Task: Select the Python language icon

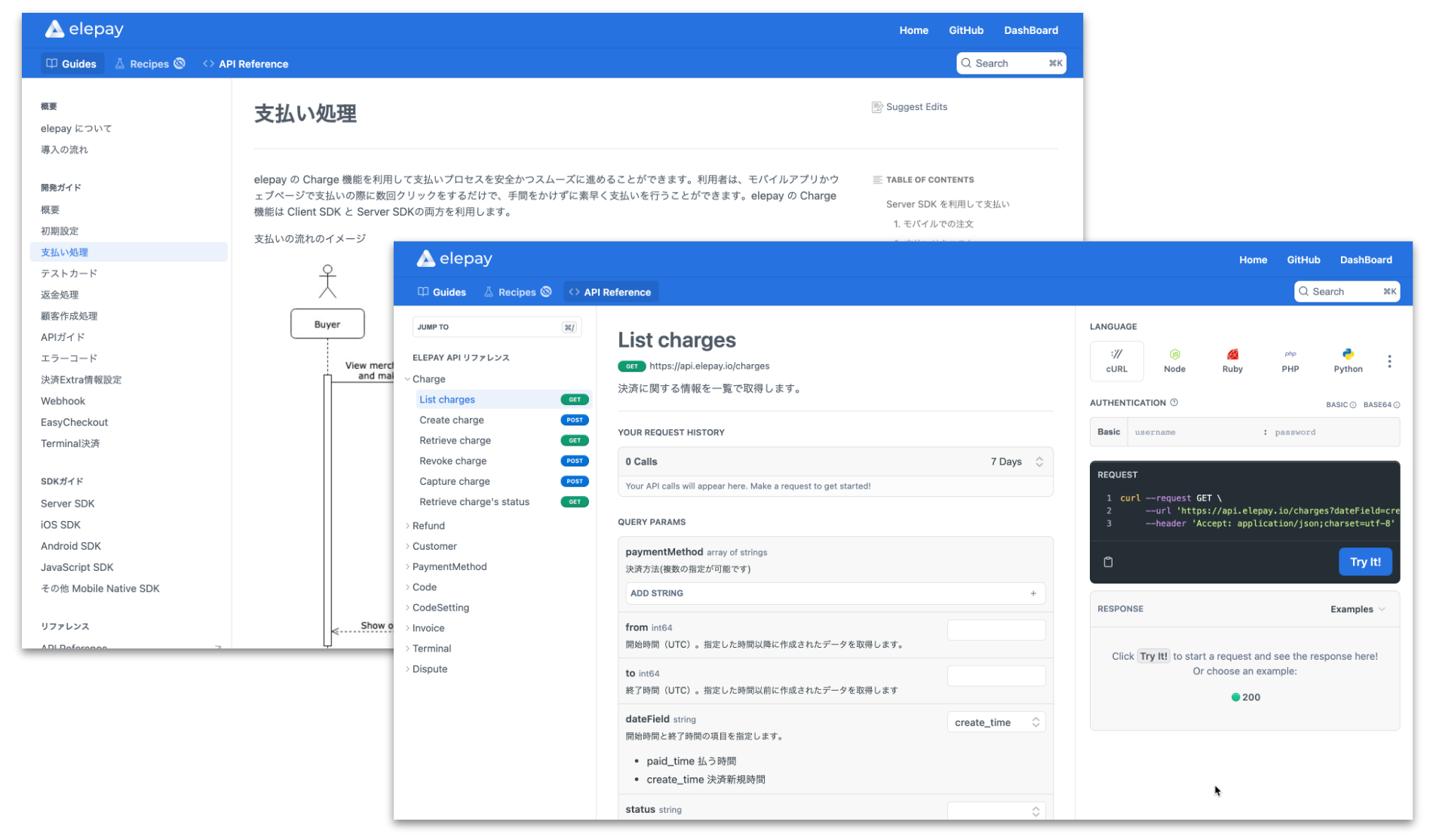Action: (x=1348, y=360)
